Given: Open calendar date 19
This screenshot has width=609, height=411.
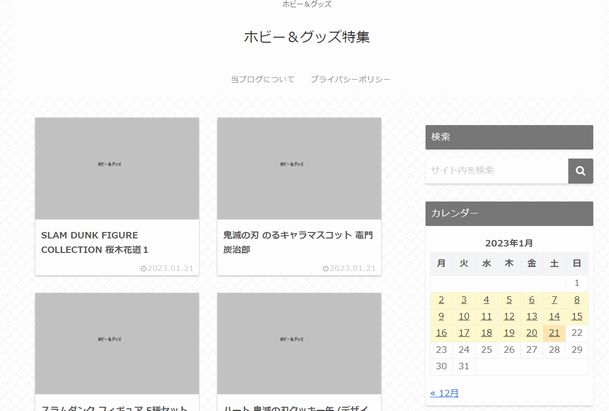Looking at the screenshot, I should coord(509,333).
